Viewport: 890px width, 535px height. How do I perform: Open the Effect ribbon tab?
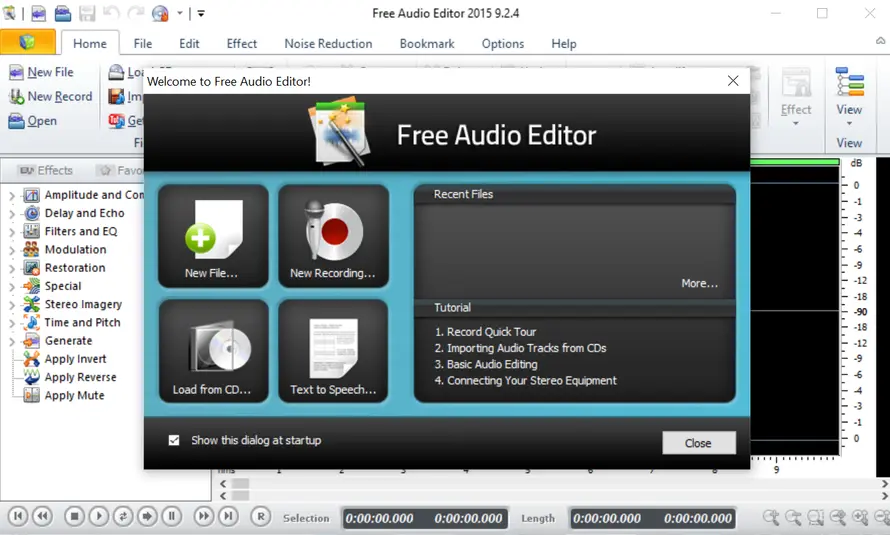coord(241,44)
